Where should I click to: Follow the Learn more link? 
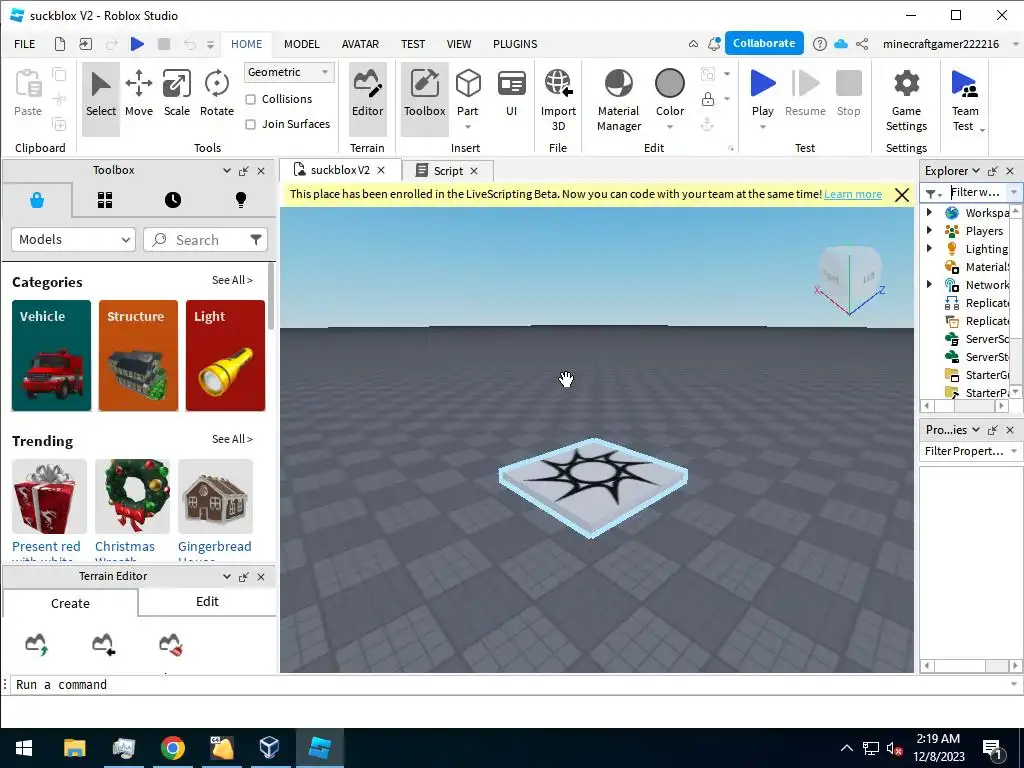[x=852, y=194]
